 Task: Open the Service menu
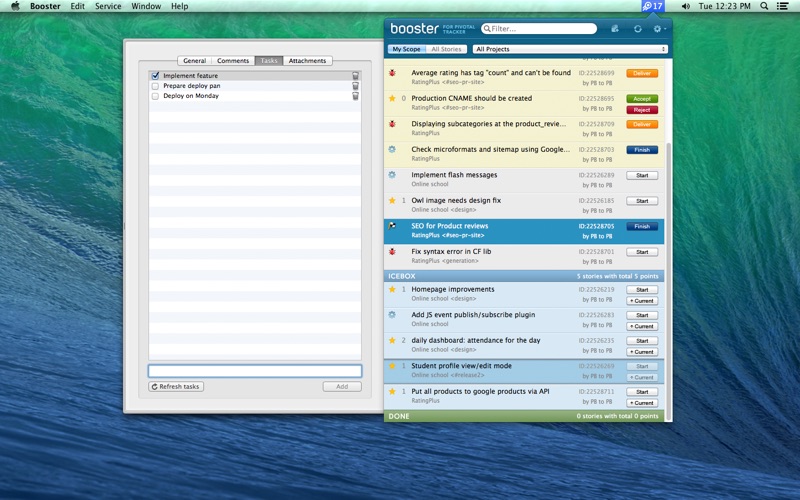[108, 6]
